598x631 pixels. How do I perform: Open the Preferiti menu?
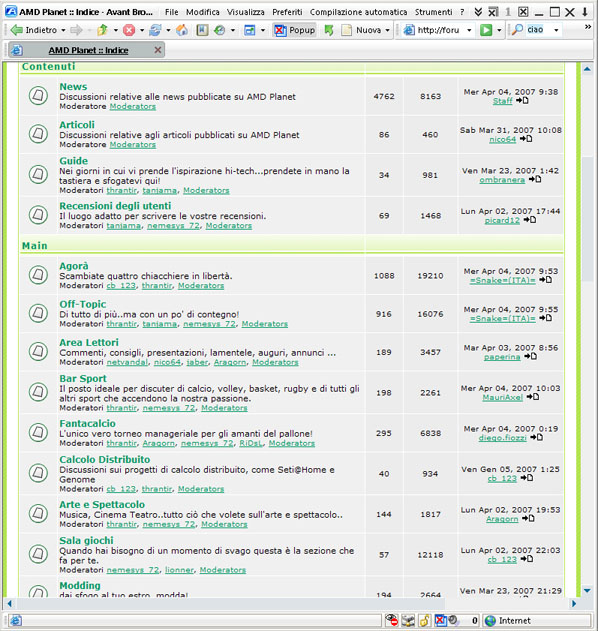click(x=287, y=12)
